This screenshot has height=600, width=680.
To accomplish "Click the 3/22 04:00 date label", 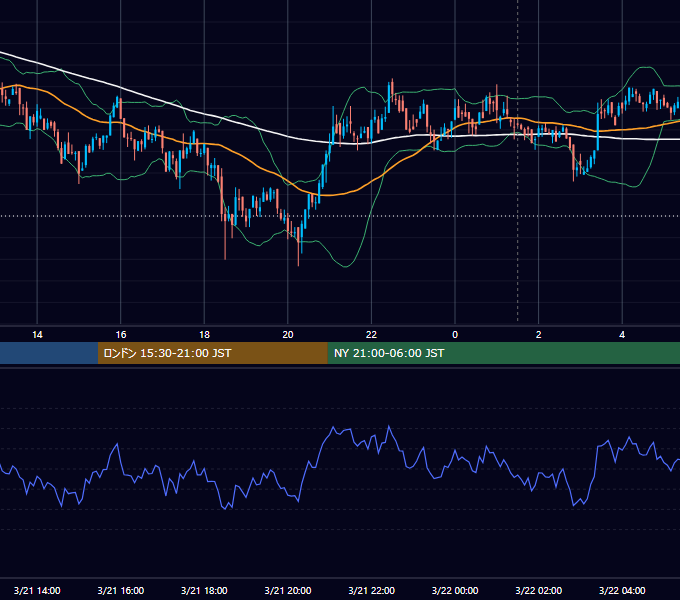I will [x=622, y=590].
